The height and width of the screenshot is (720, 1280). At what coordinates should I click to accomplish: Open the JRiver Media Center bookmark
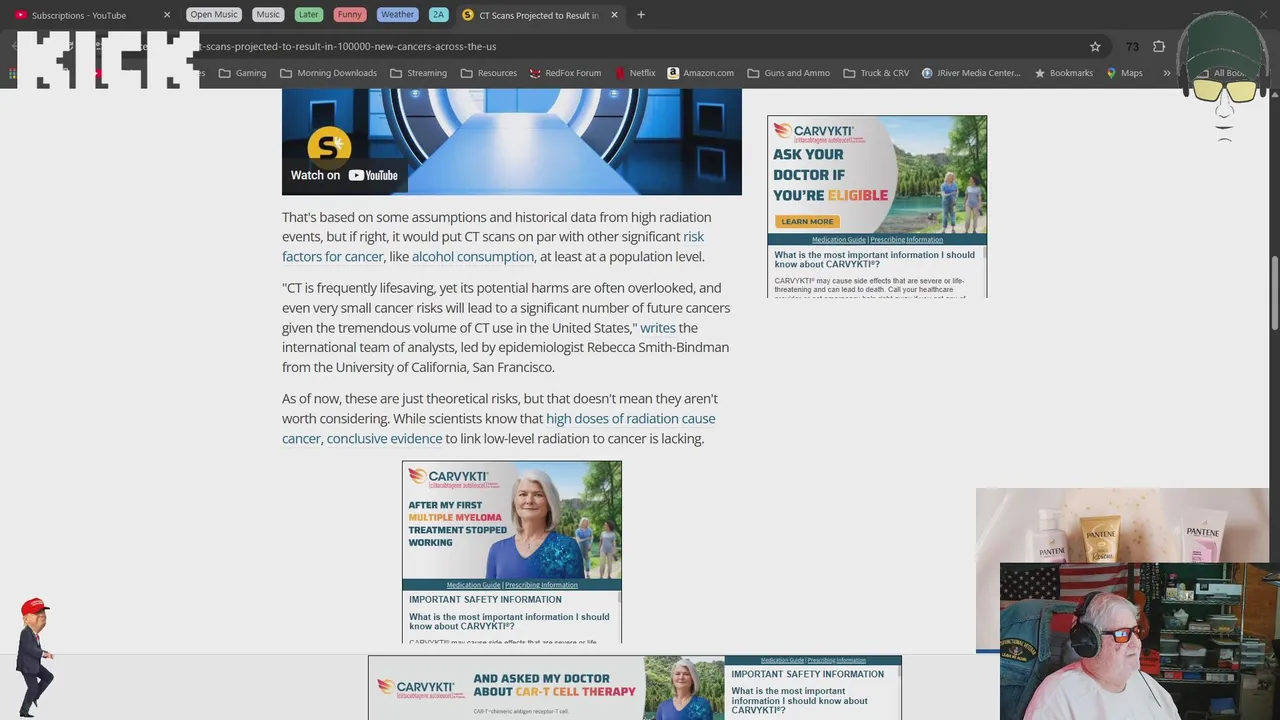pyautogui.click(x=971, y=73)
